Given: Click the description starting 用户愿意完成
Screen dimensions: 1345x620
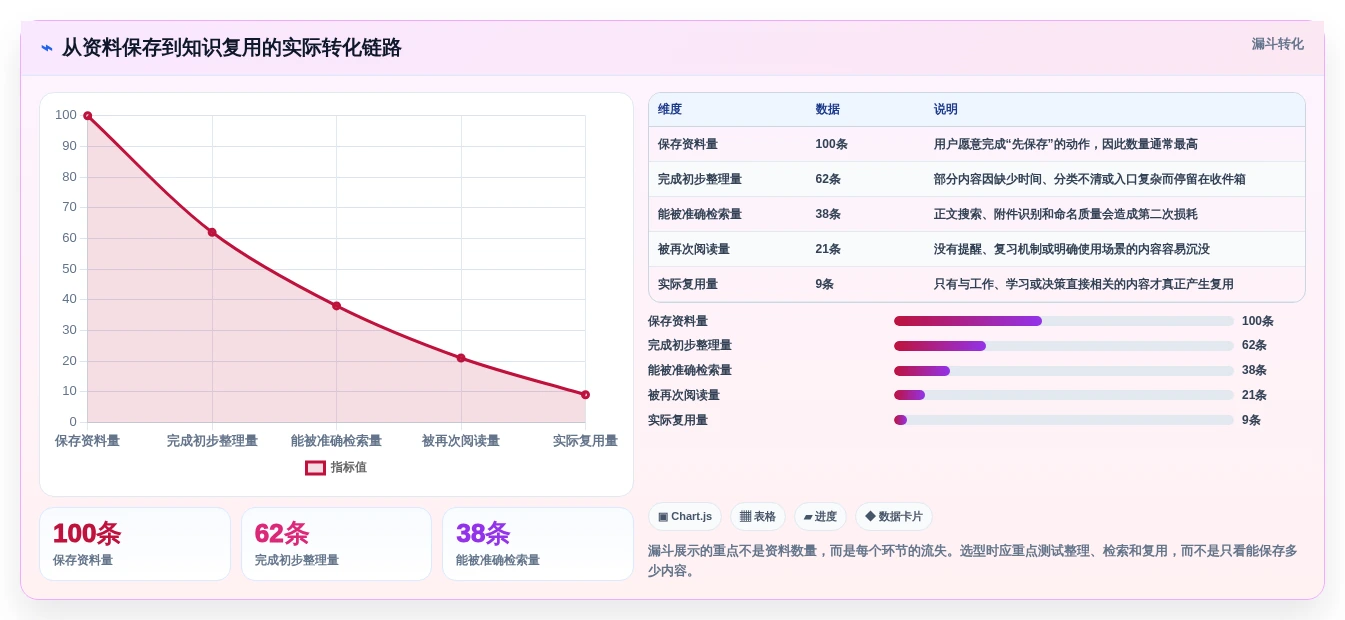Looking at the screenshot, I should tap(1066, 144).
